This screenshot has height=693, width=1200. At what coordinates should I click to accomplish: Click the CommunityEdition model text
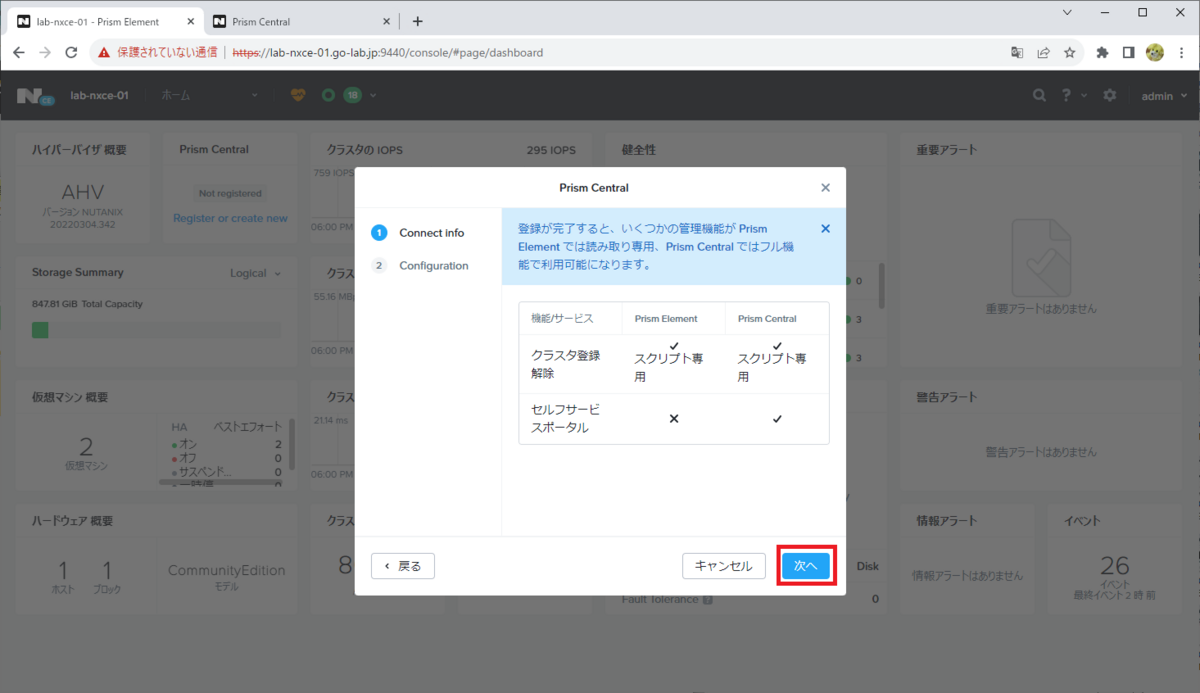(x=226, y=570)
